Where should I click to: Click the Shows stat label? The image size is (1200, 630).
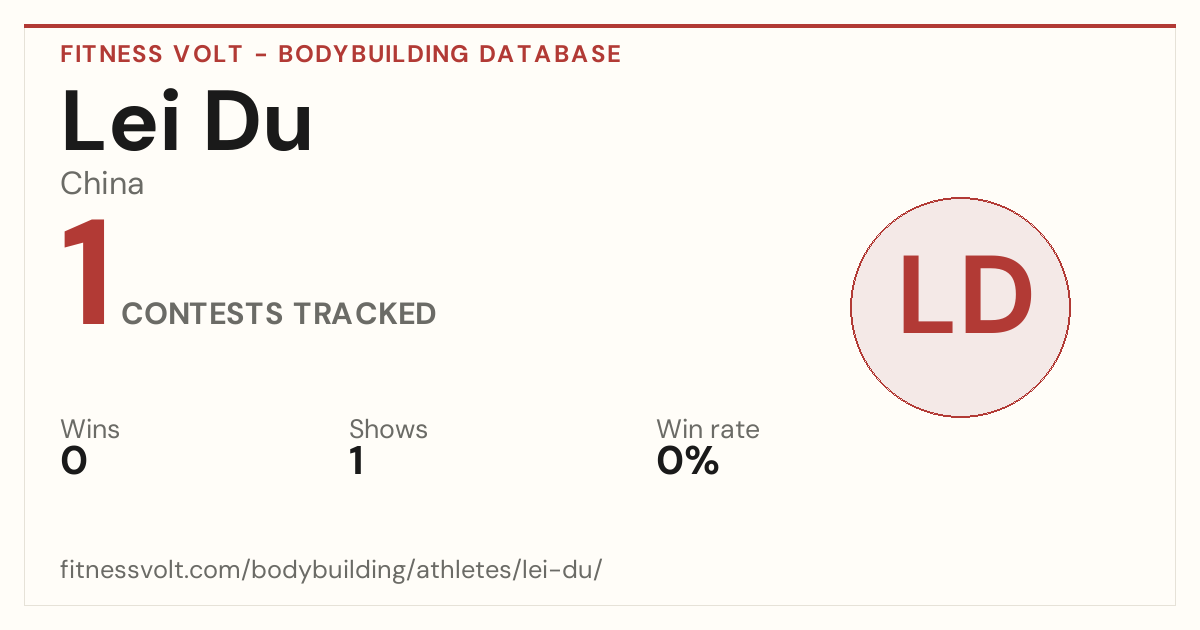click(388, 429)
